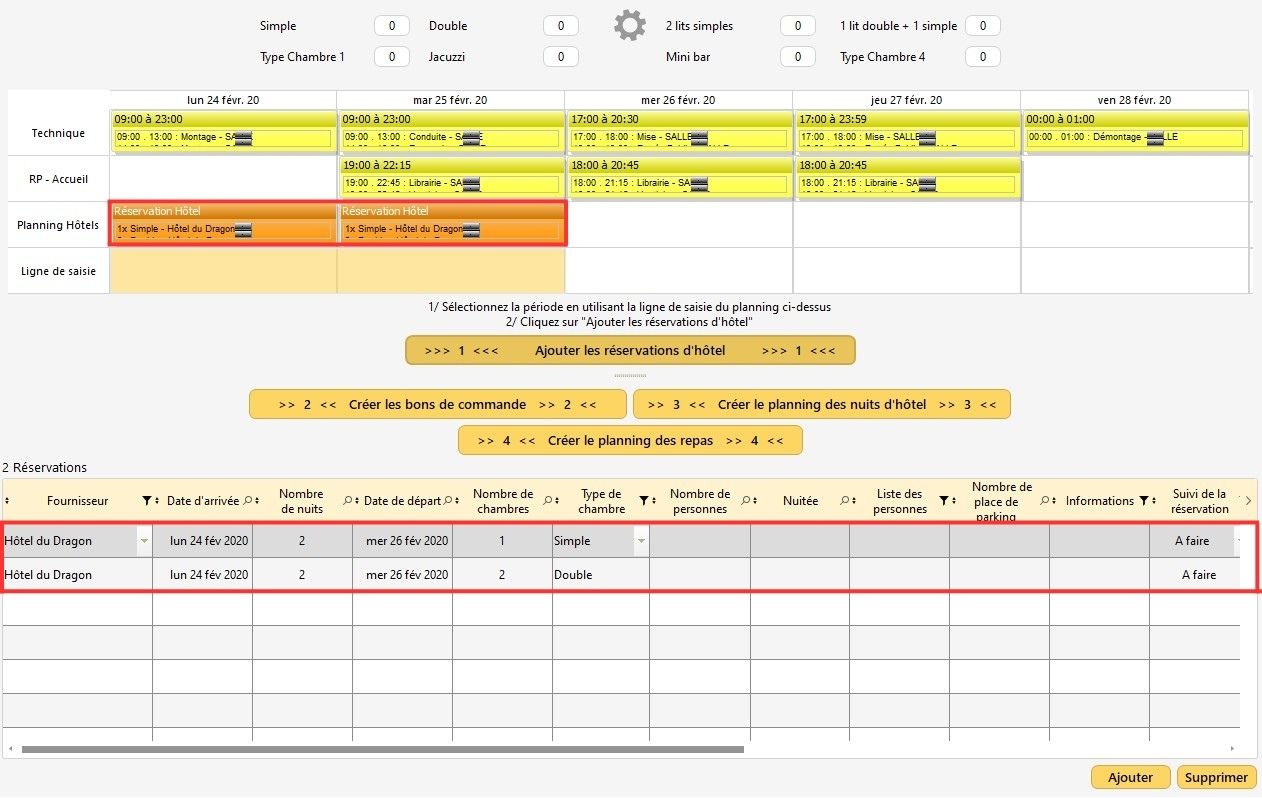Click the Simple room count field

coord(391,26)
